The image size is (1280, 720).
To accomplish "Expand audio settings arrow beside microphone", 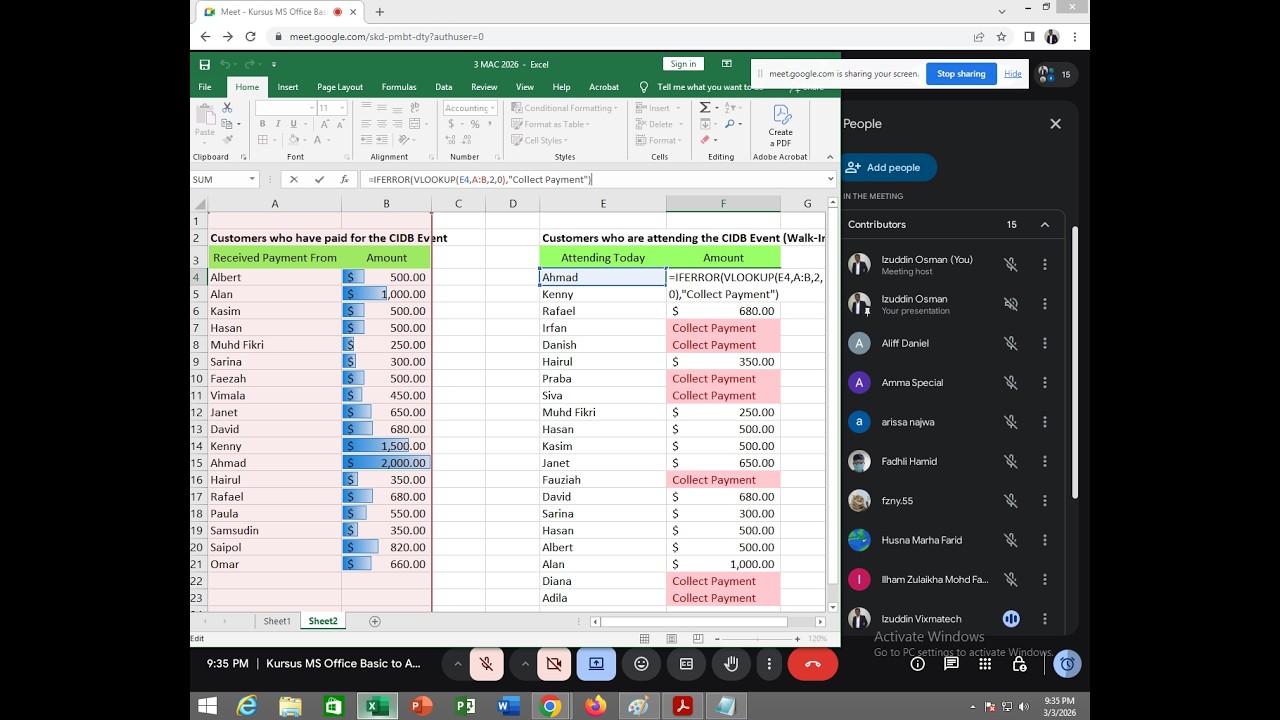I will [458, 663].
